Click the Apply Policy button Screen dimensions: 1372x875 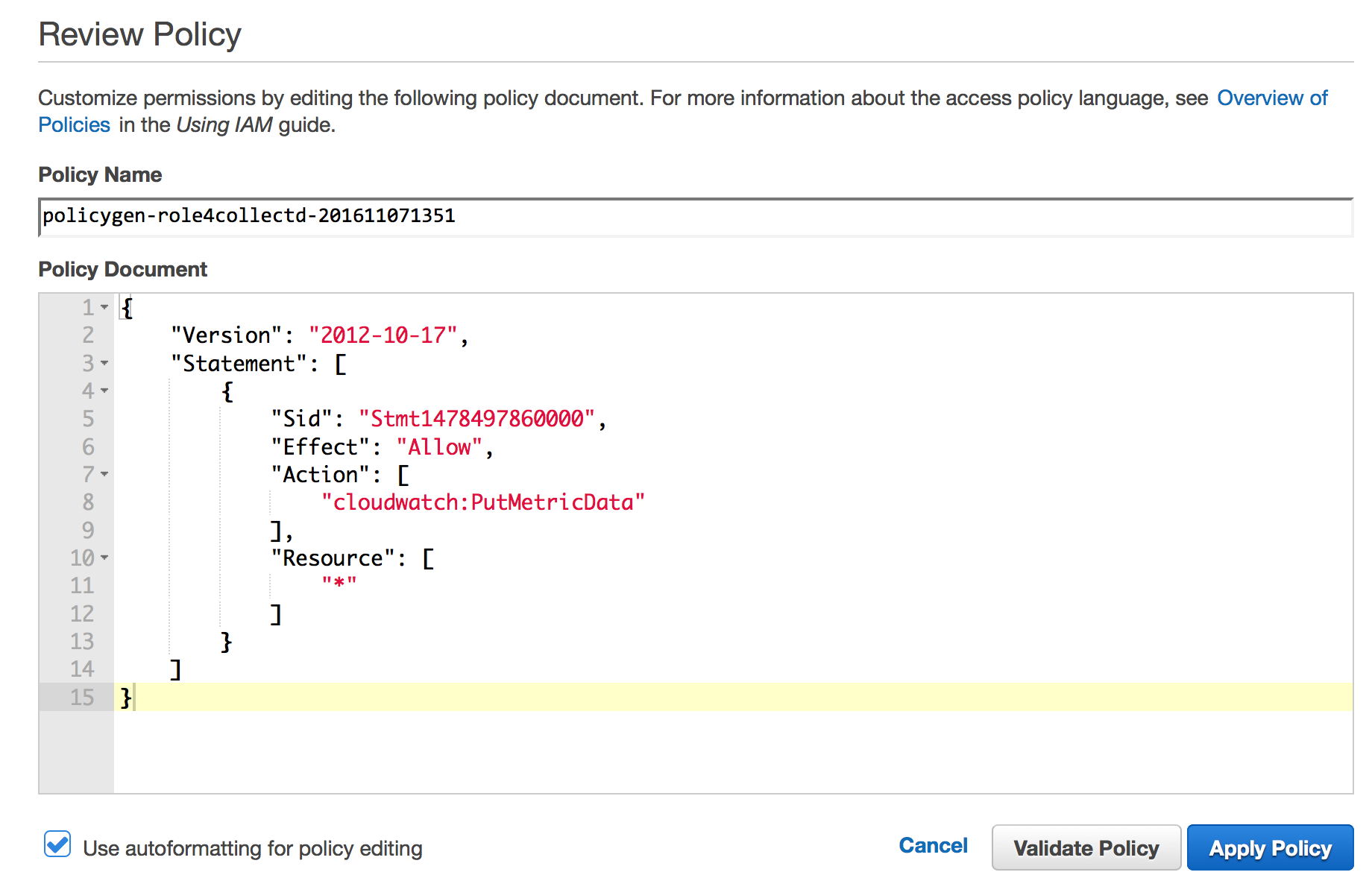[x=1269, y=848]
